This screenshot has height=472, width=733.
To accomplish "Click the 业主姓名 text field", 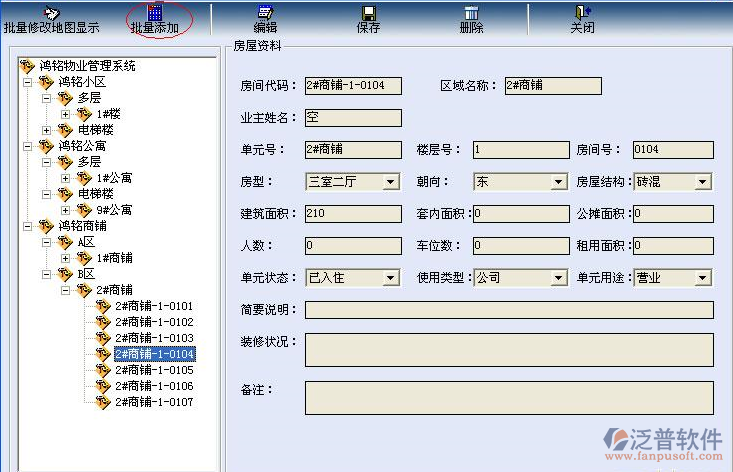I will tap(352, 118).
